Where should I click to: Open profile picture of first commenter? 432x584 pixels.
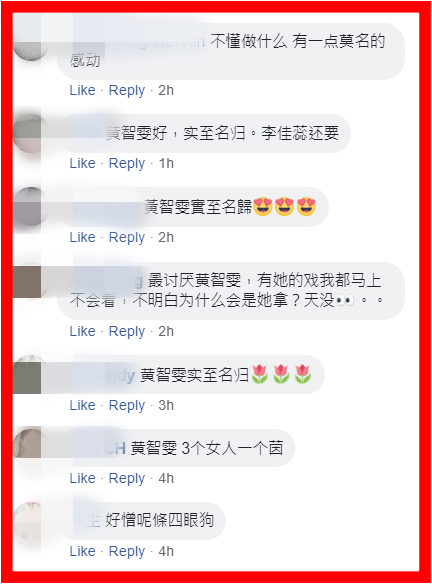pyautogui.click(x=31, y=42)
